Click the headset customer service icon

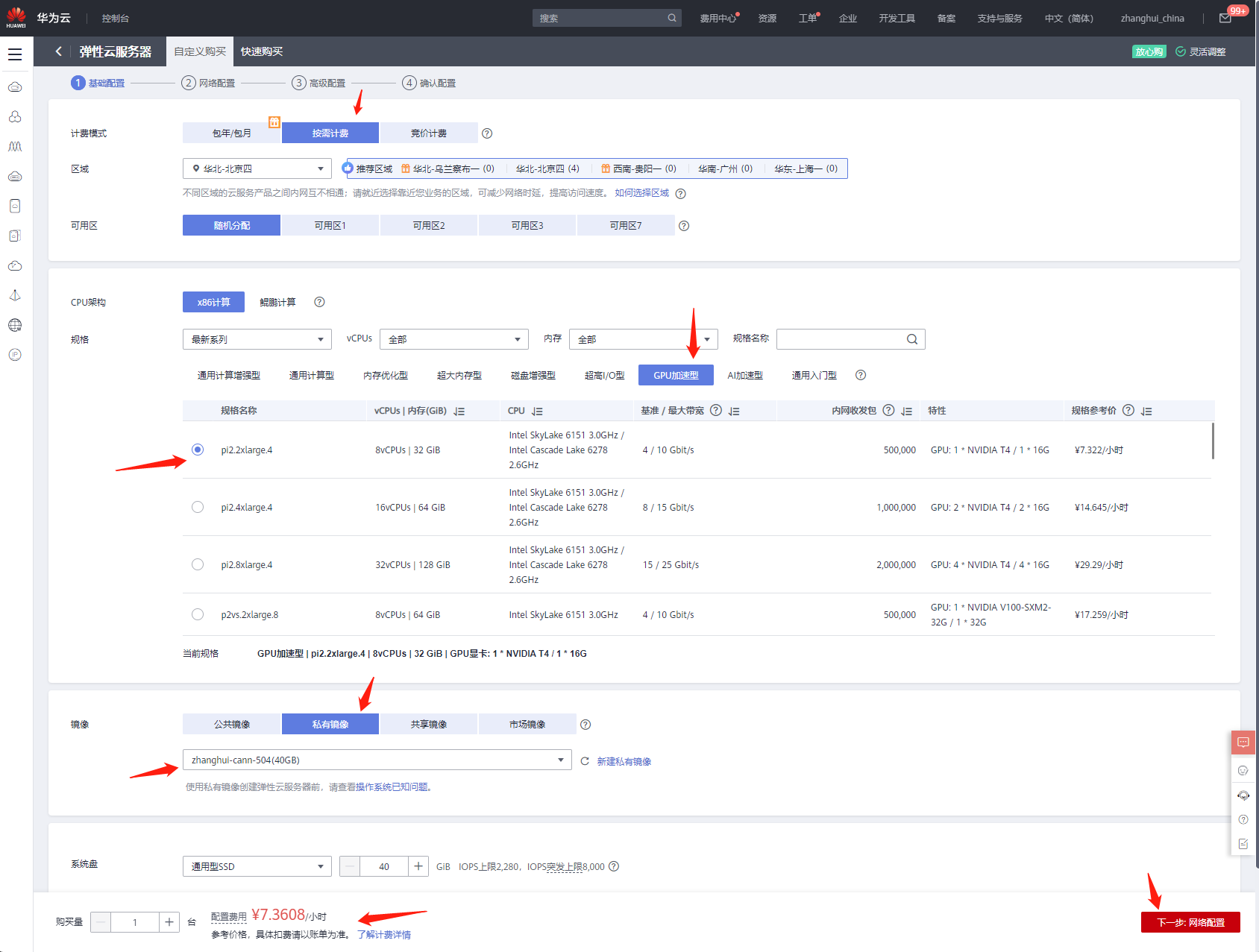[x=1243, y=795]
